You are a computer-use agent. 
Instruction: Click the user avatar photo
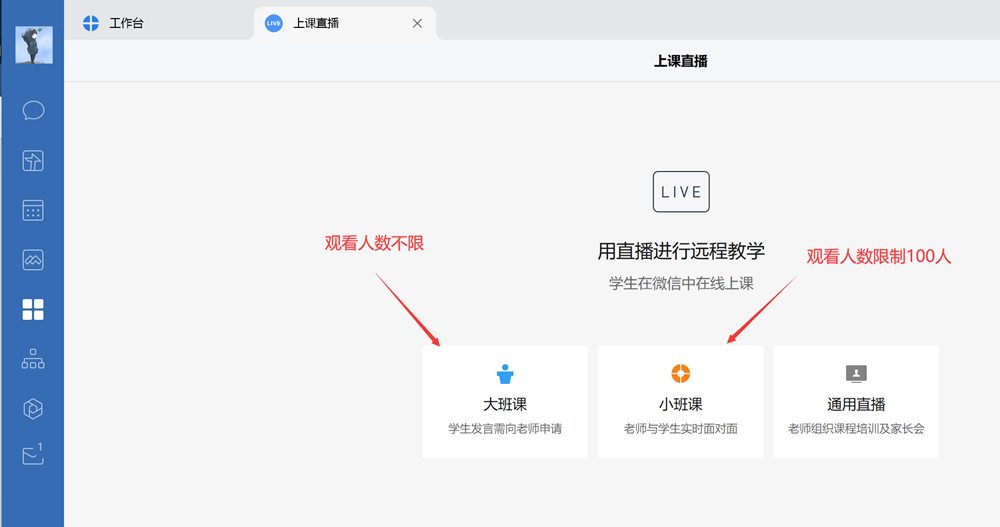point(34,46)
